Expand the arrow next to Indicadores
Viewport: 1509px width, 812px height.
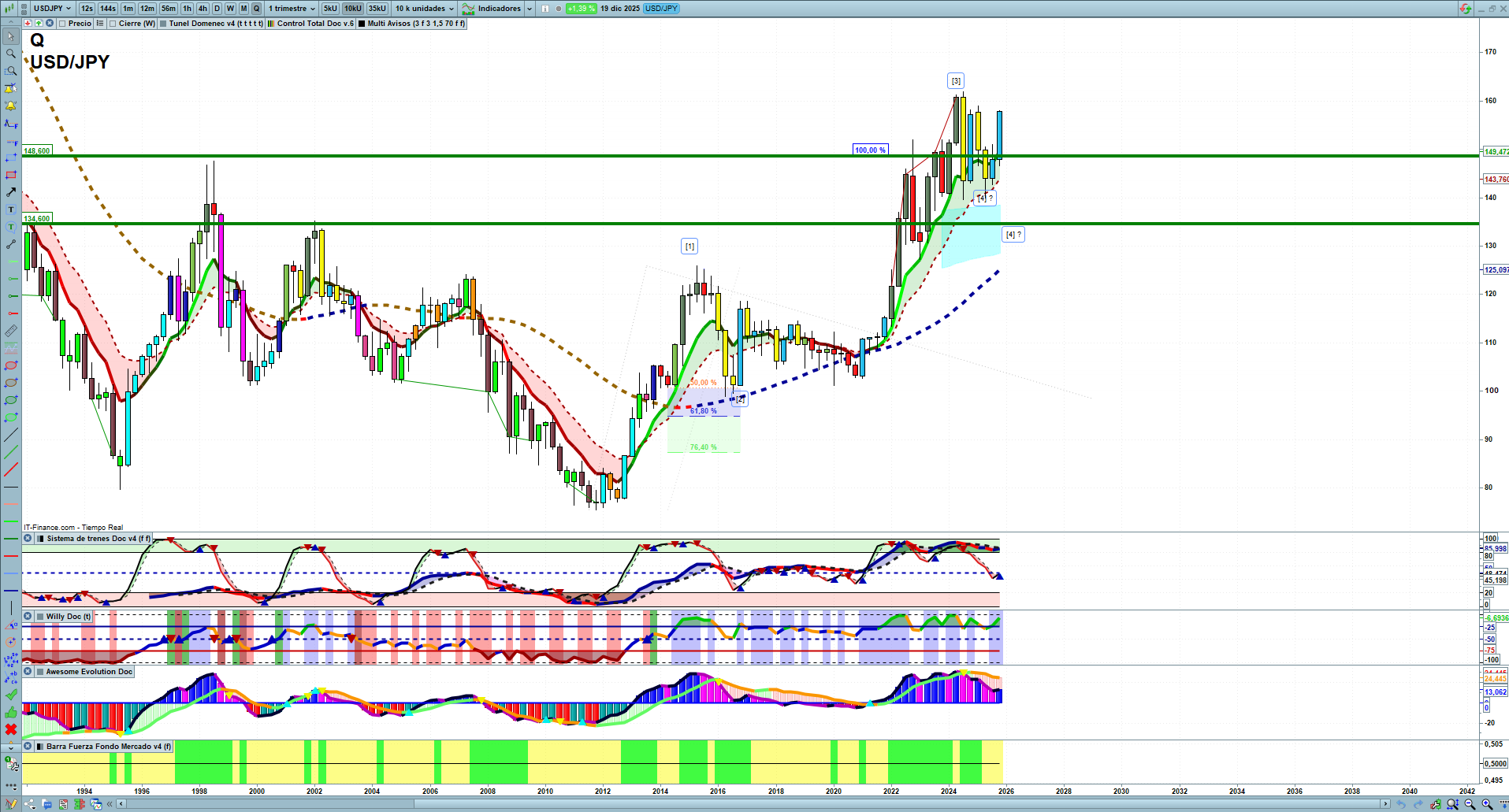coord(530,9)
